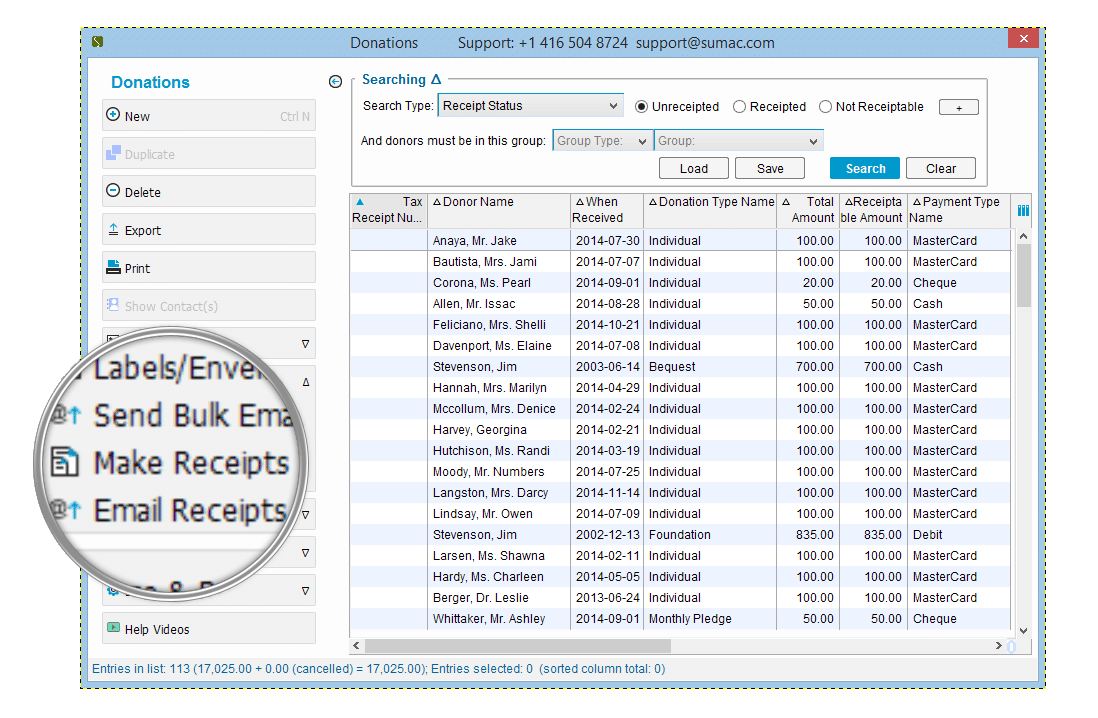Sort by Donor Name column header
This screenshot has height=718, width=1098.
coord(478,202)
